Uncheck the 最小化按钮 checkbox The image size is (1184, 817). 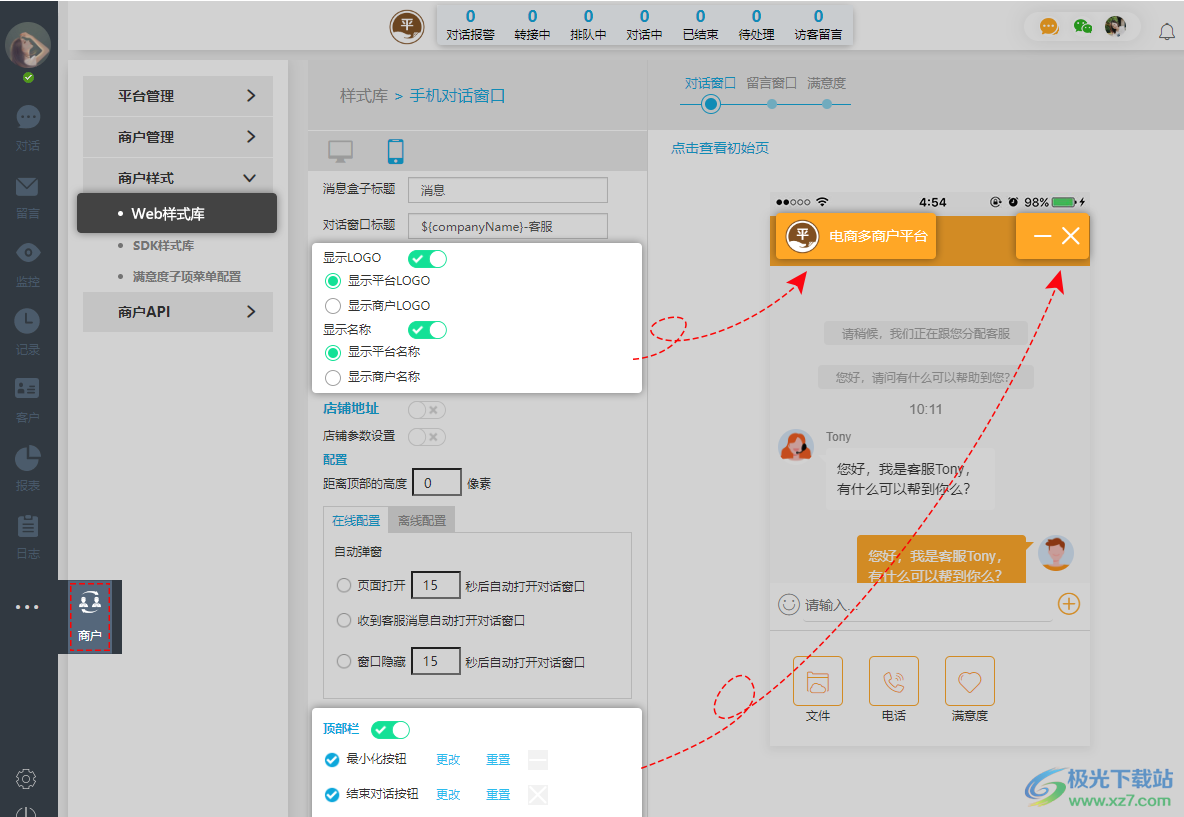click(332, 759)
